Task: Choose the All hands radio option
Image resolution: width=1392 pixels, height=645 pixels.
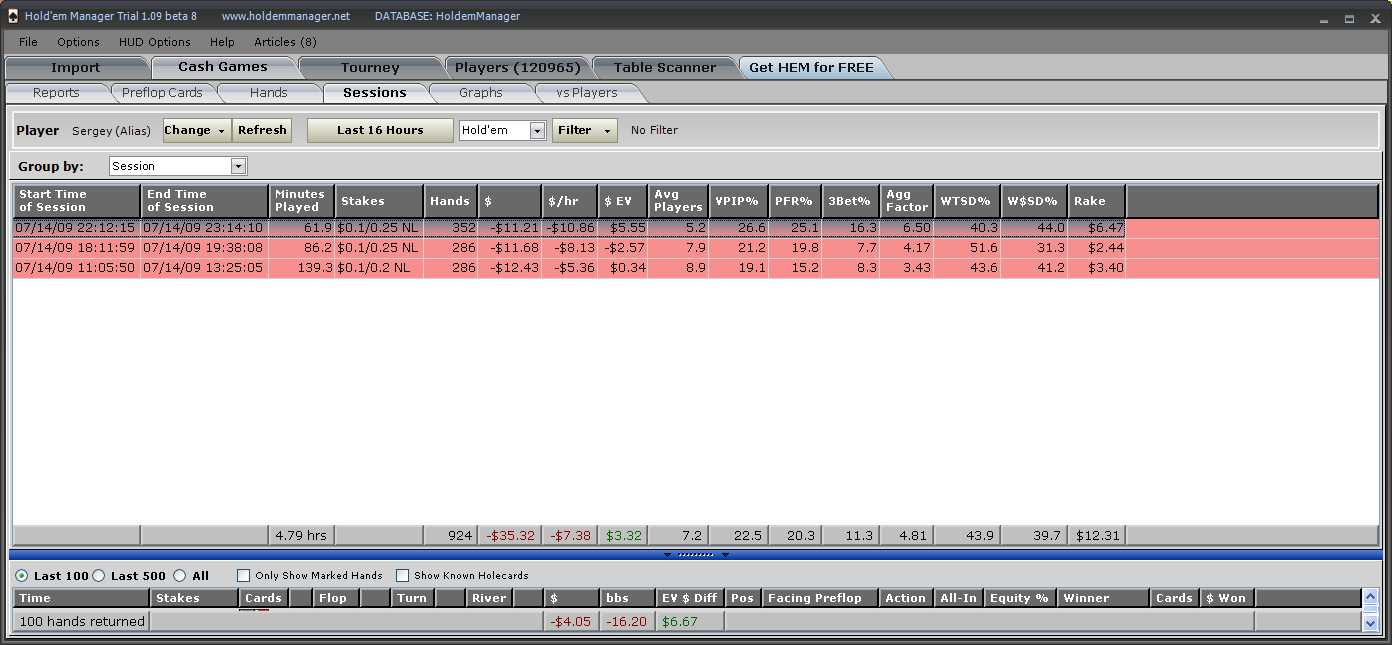Action: [179, 576]
